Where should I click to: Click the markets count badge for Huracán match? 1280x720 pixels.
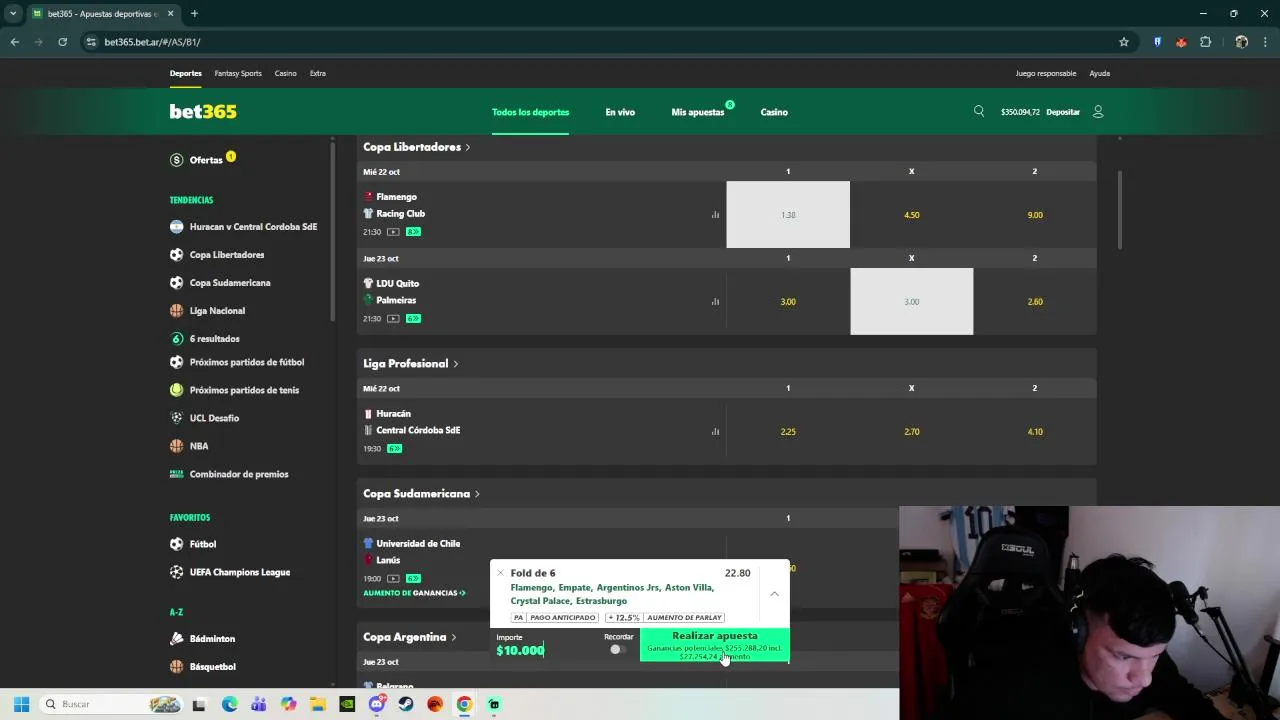pos(394,449)
